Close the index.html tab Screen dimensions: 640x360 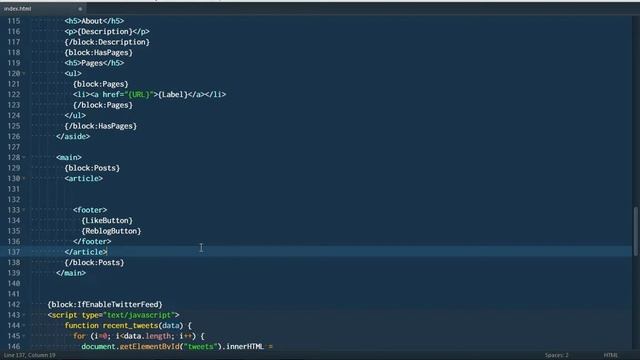[80, 9]
